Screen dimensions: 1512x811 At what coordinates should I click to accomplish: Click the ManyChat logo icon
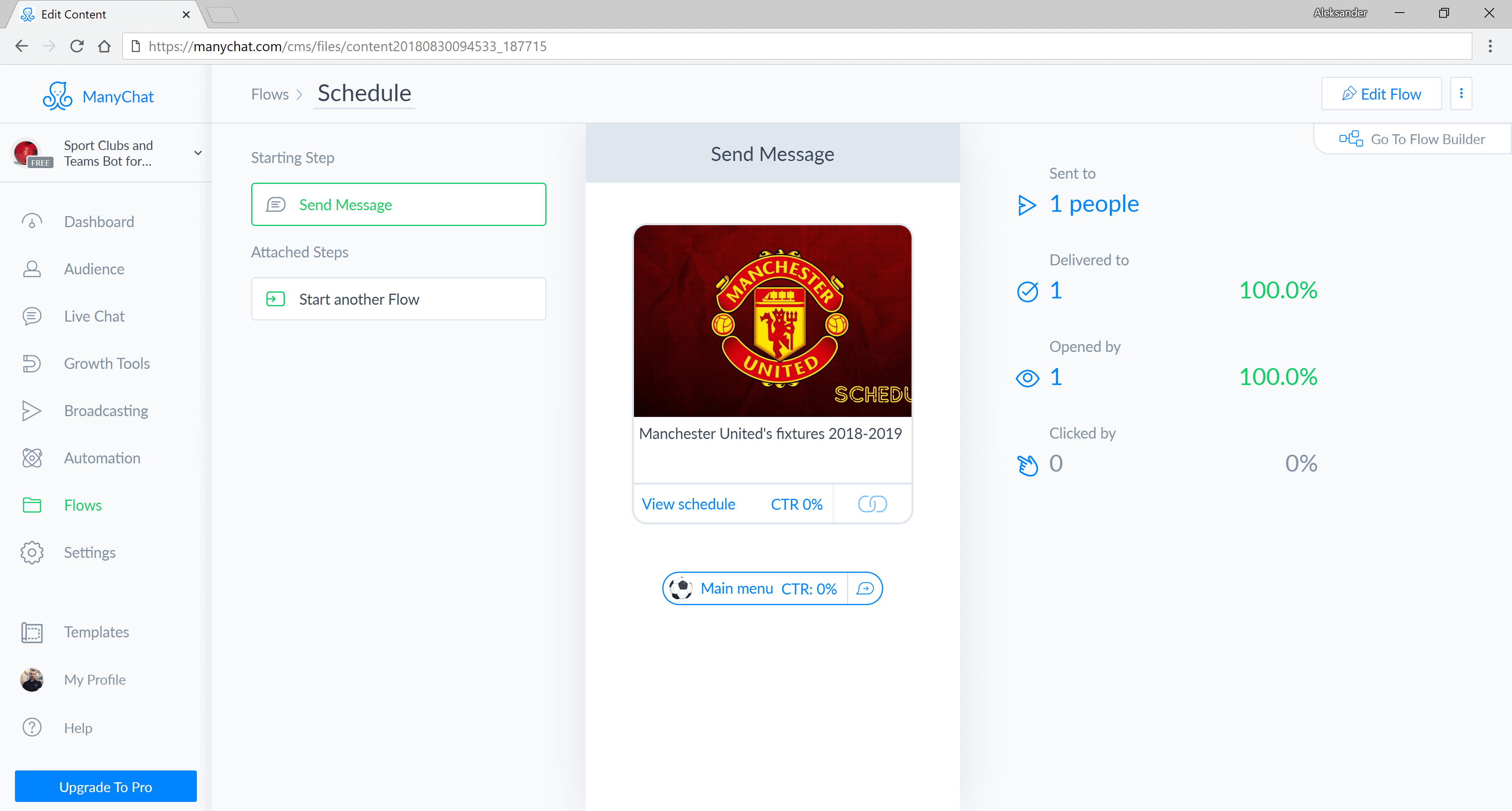57,96
